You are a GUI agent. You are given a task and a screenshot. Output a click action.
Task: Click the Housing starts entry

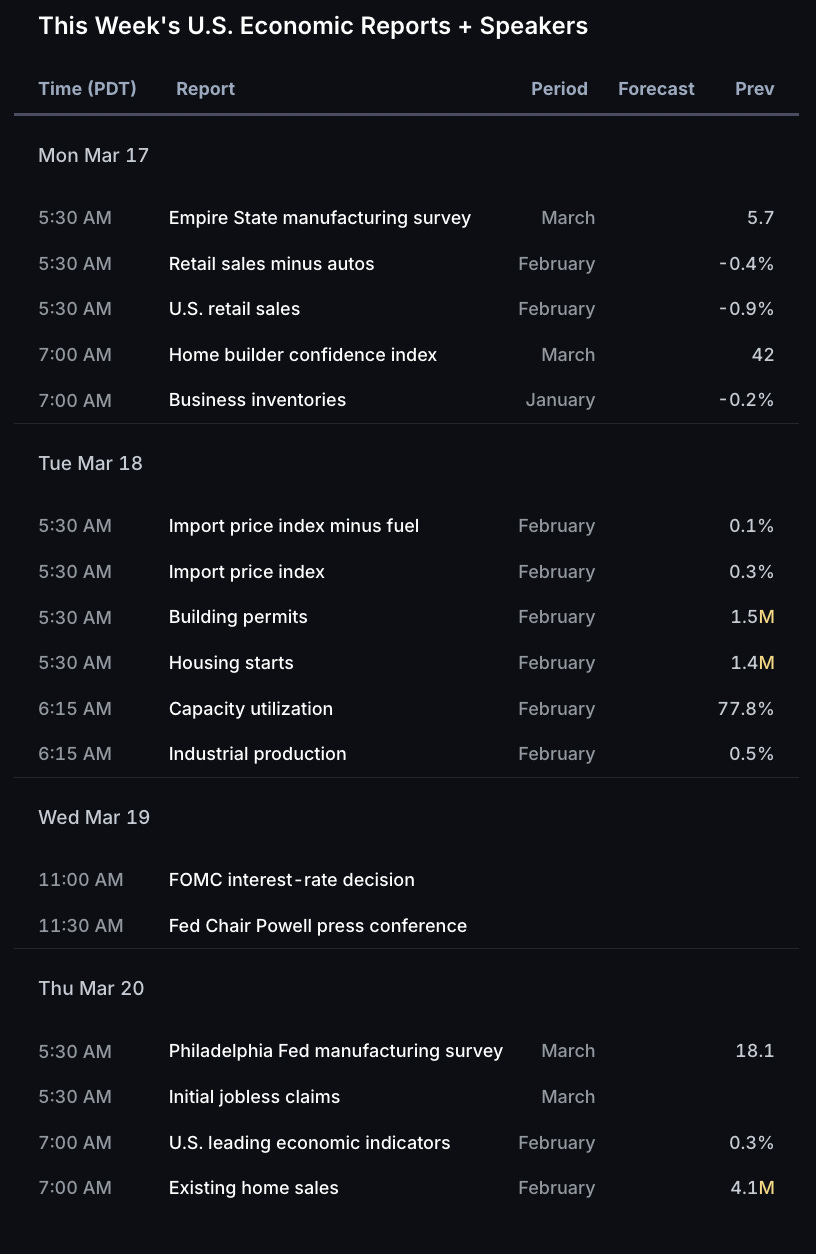click(231, 663)
